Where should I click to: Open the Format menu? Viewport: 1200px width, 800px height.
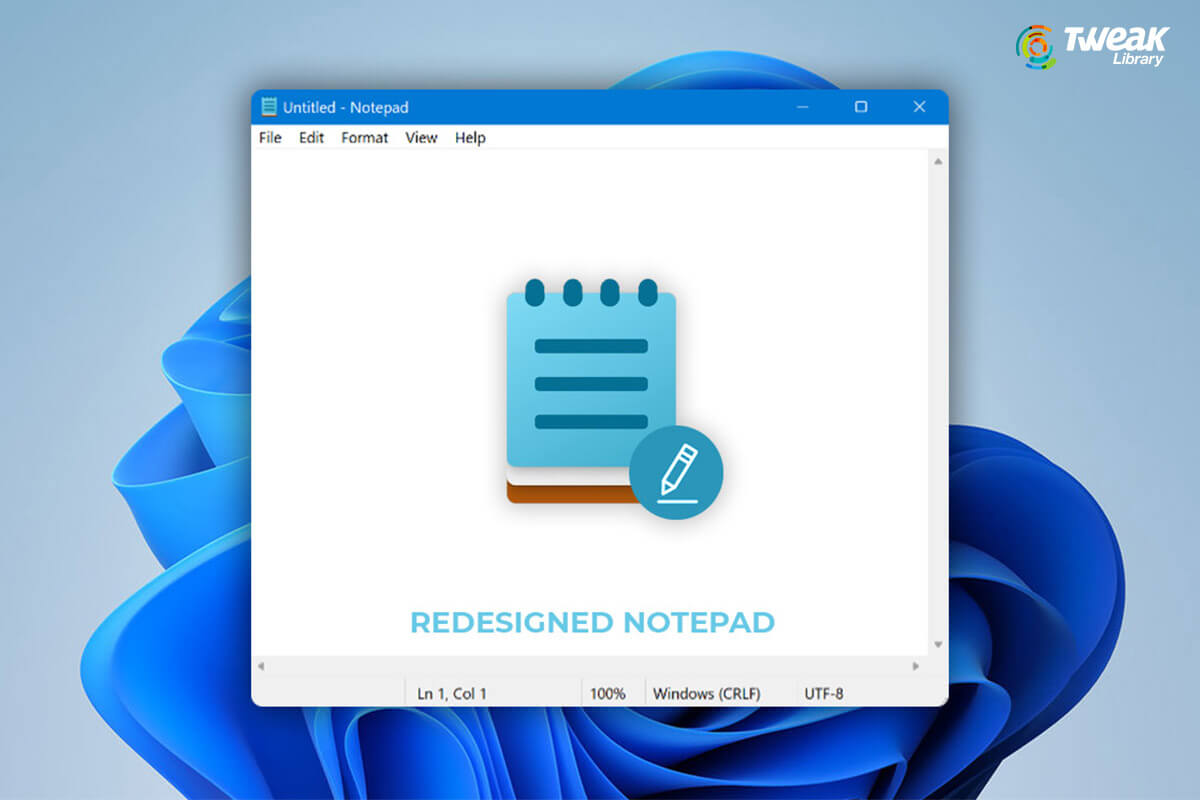tap(364, 138)
